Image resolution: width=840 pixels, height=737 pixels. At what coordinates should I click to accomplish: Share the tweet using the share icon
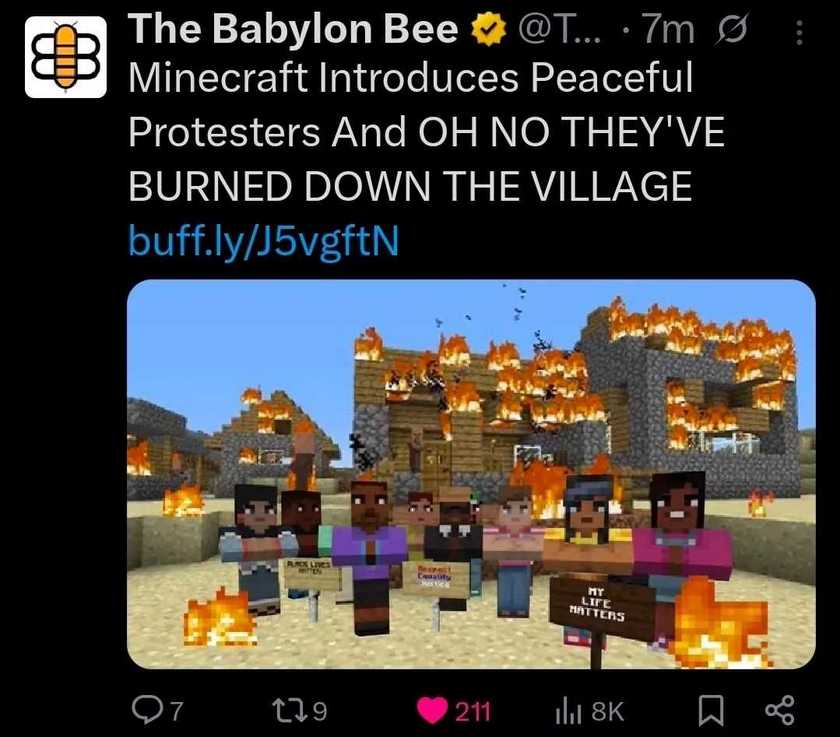(779, 711)
